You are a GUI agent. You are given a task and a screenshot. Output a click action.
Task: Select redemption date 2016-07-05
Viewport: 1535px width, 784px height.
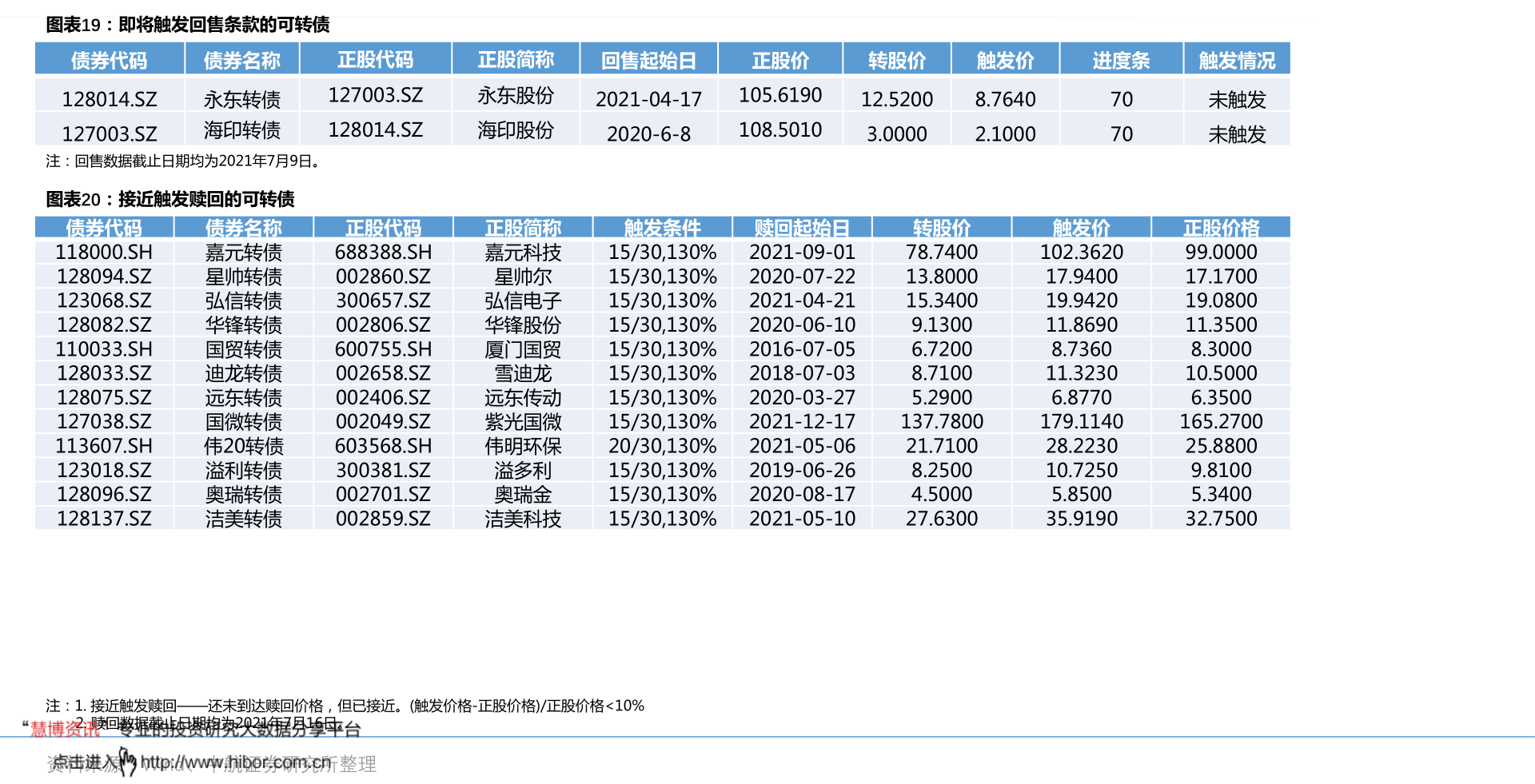click(802, 349)
